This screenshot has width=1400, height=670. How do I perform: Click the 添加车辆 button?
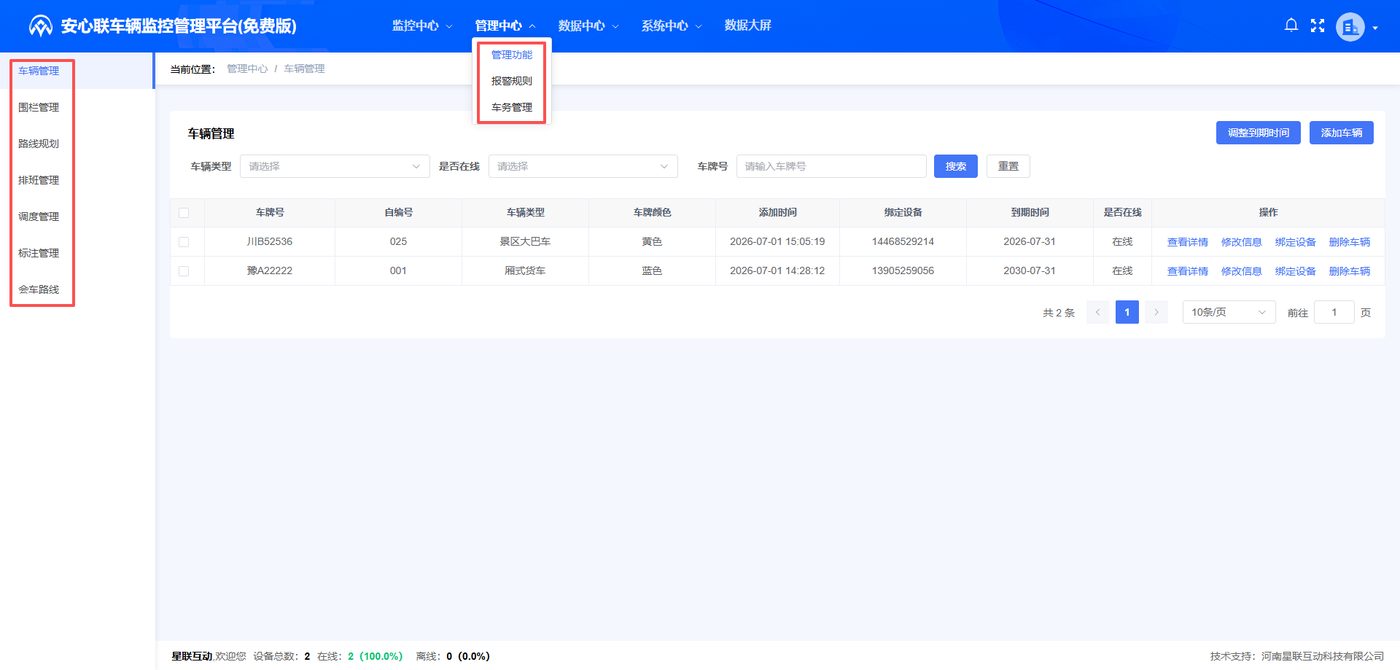point(1341,133)
